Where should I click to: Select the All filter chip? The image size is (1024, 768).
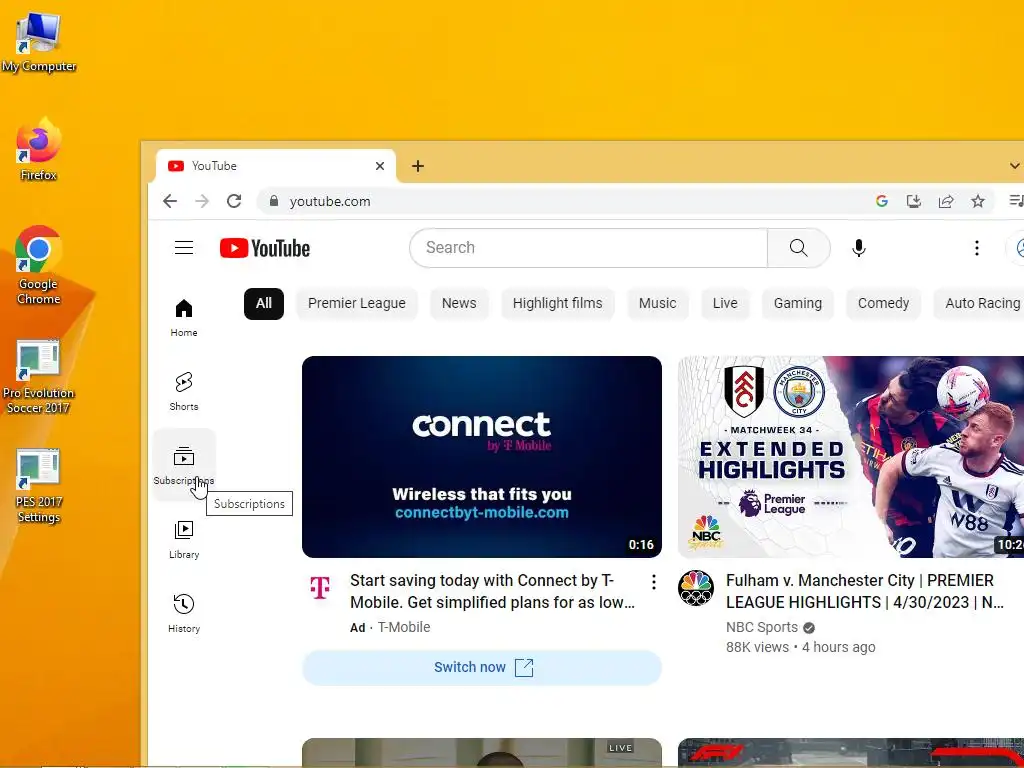(x=264, y=304)
